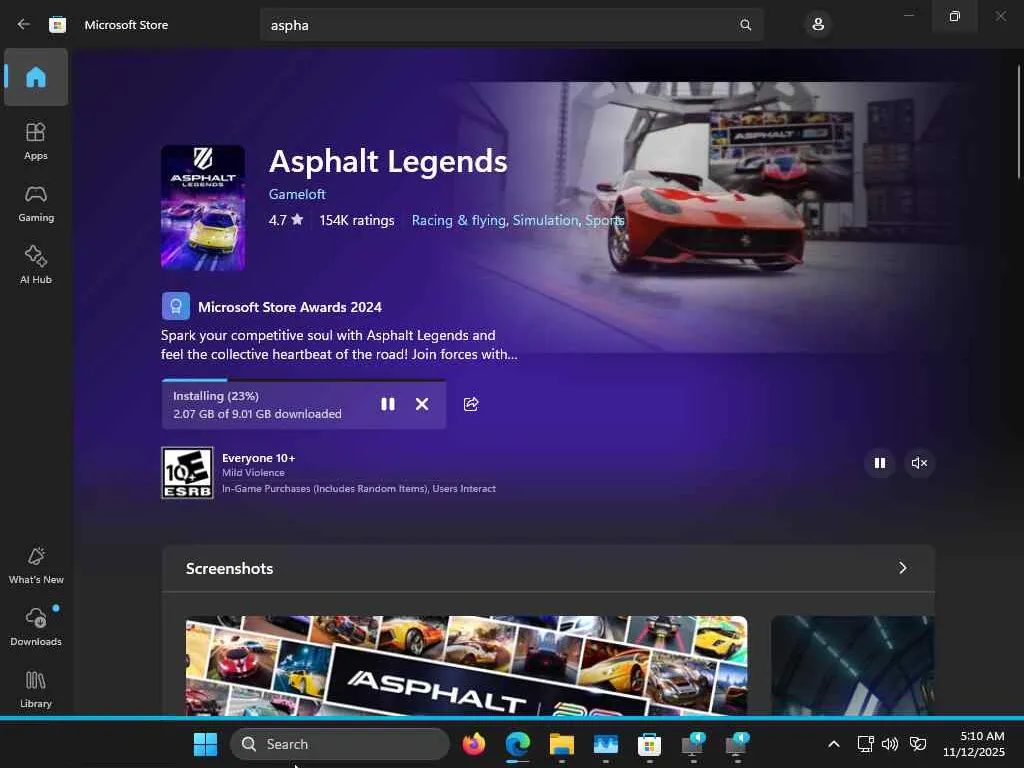This screenshot has width=1024, height=768.
Task: Go back using the back arrow
Action: 24,24
